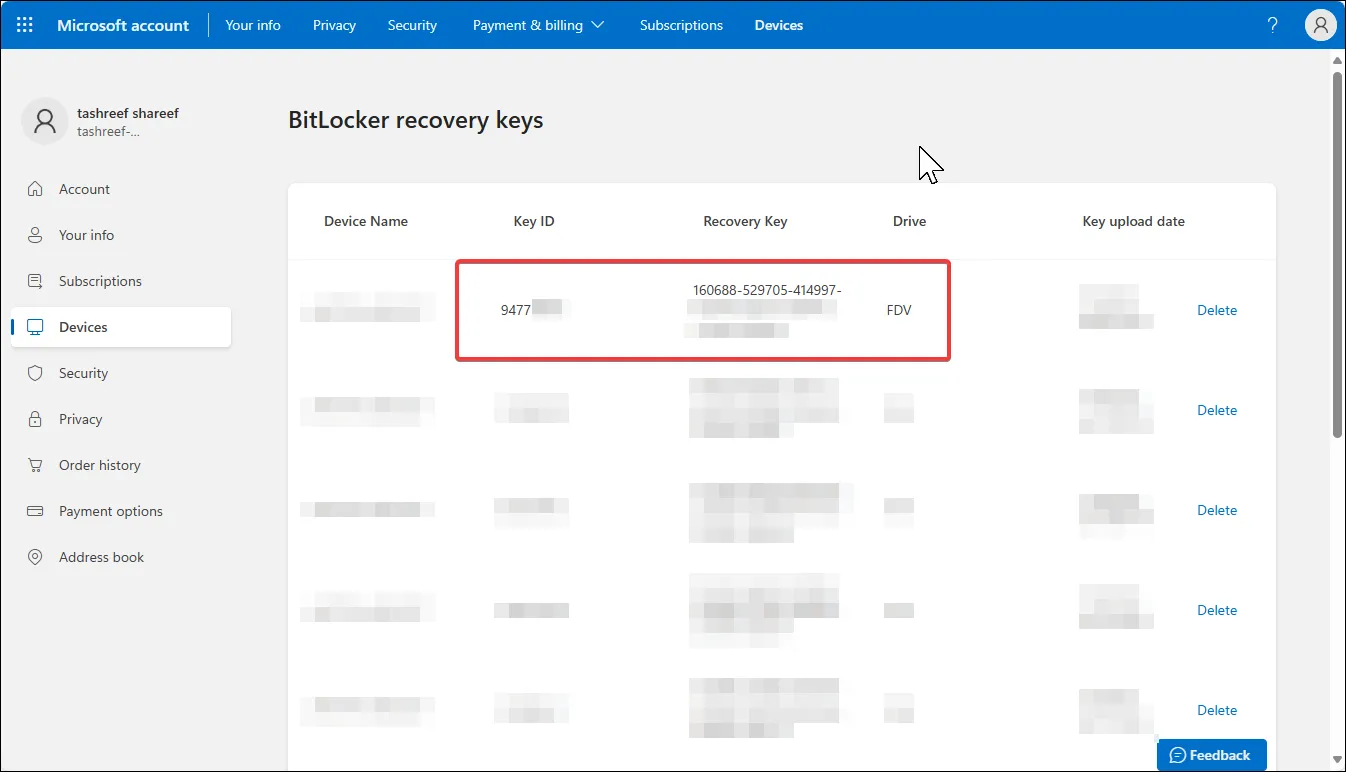Click the Security shield icon in sidebar
The width and height of the screenshot is (1346, 772).
pyautogui.click(x=34, y=373)
